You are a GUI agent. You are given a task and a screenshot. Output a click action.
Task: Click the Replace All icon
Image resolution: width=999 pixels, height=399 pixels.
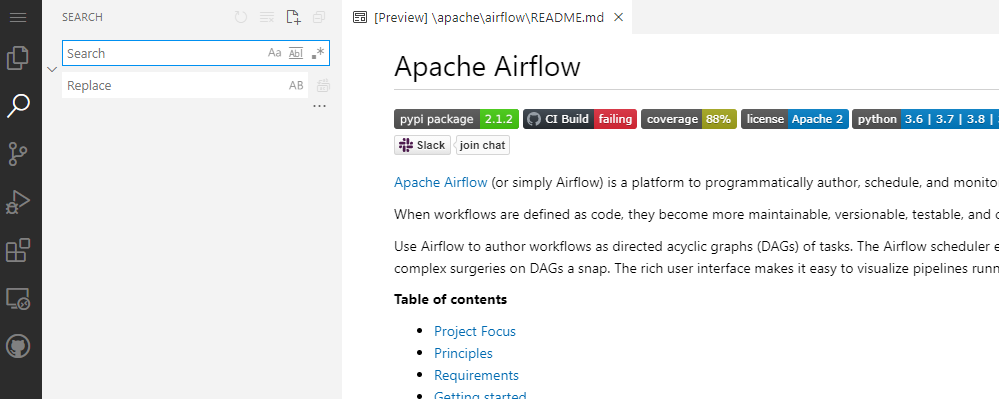(323, 85)
